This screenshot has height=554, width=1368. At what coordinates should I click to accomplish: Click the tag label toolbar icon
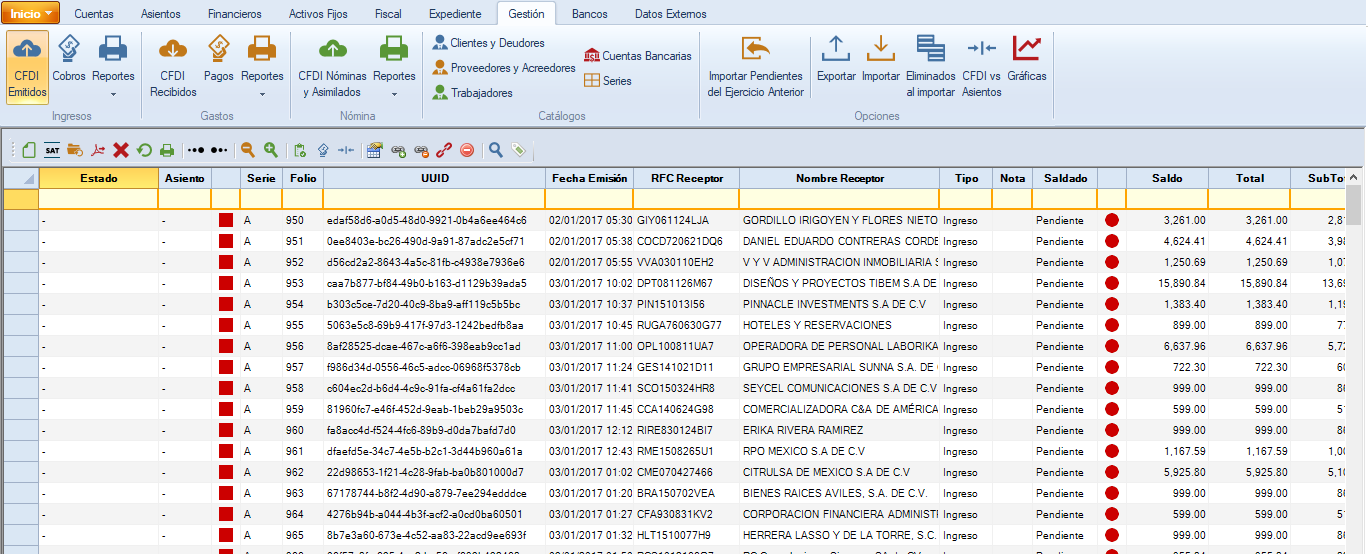(518, 150)
